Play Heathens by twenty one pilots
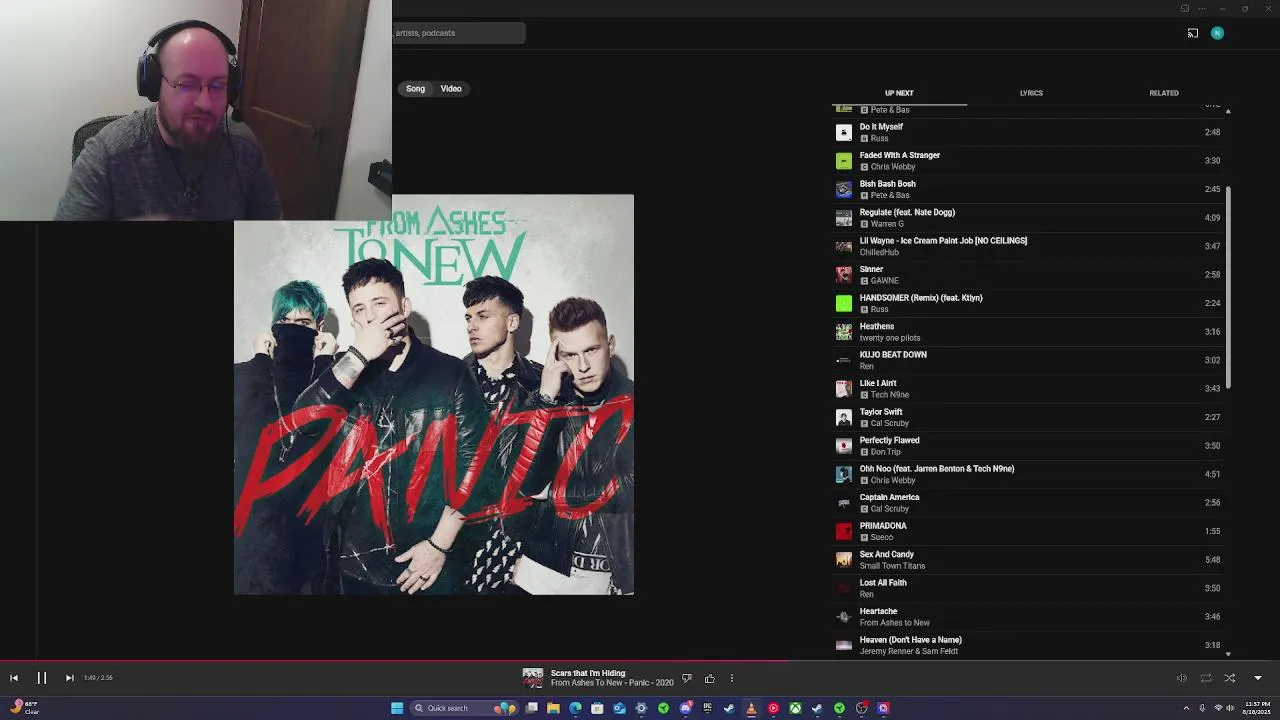Viewport: 1280px width, 720px height. coord(1028,332)
